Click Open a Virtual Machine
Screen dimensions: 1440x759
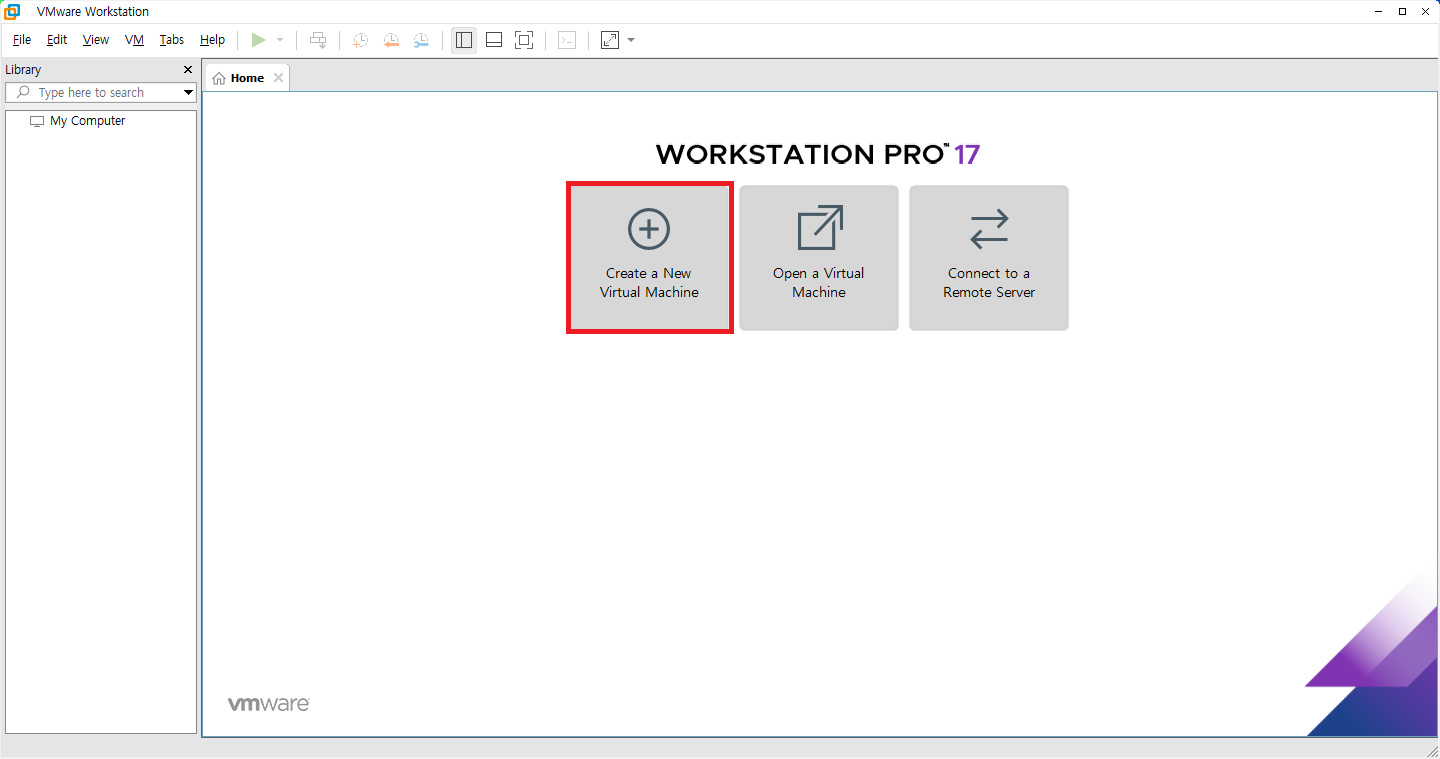[819, 257]
